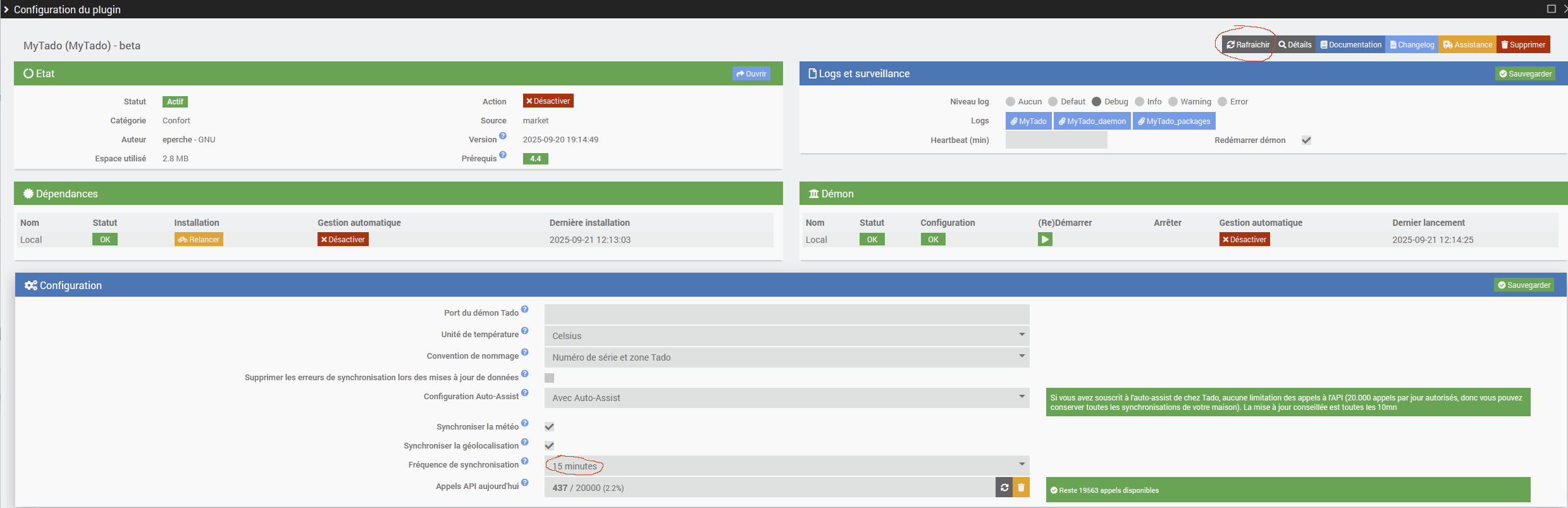Toggle Supprimer les erreurs de synchronisation checkbox

pyautogui.click(x=550, y=378)
